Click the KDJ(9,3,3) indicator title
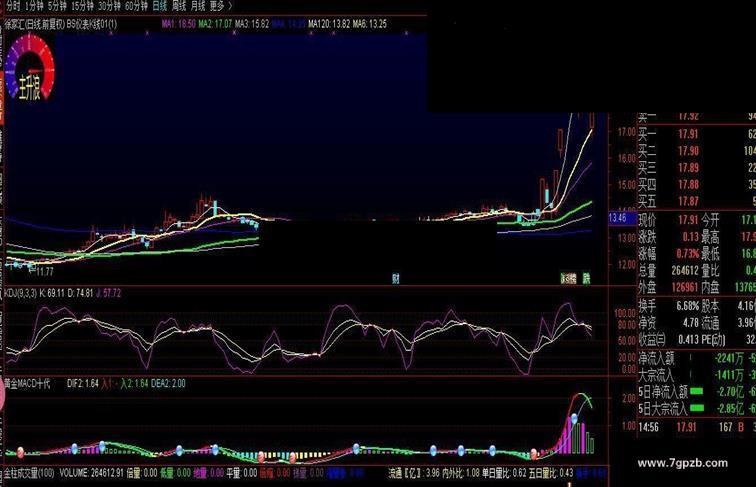The width and height of the screenshot is (756, 487). (20, 293)
